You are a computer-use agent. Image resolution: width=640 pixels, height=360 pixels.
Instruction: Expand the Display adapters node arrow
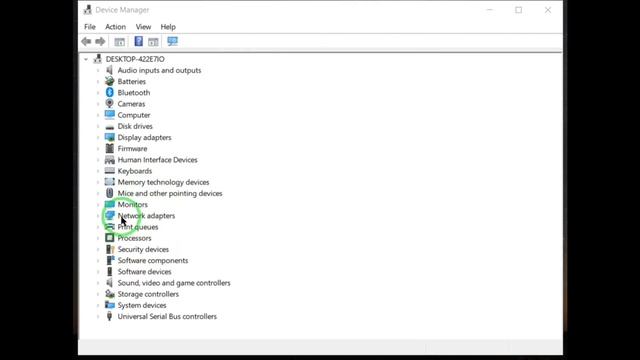point(98,138)
